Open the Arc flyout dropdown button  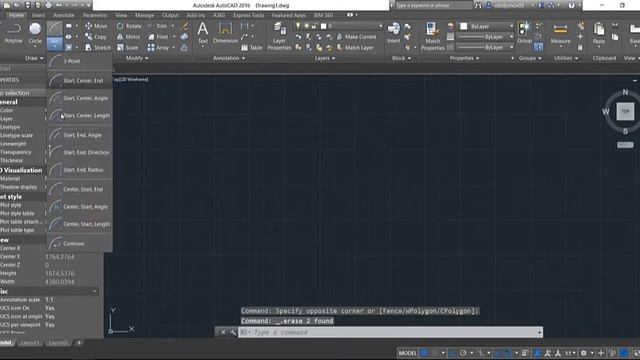(54, 44)
